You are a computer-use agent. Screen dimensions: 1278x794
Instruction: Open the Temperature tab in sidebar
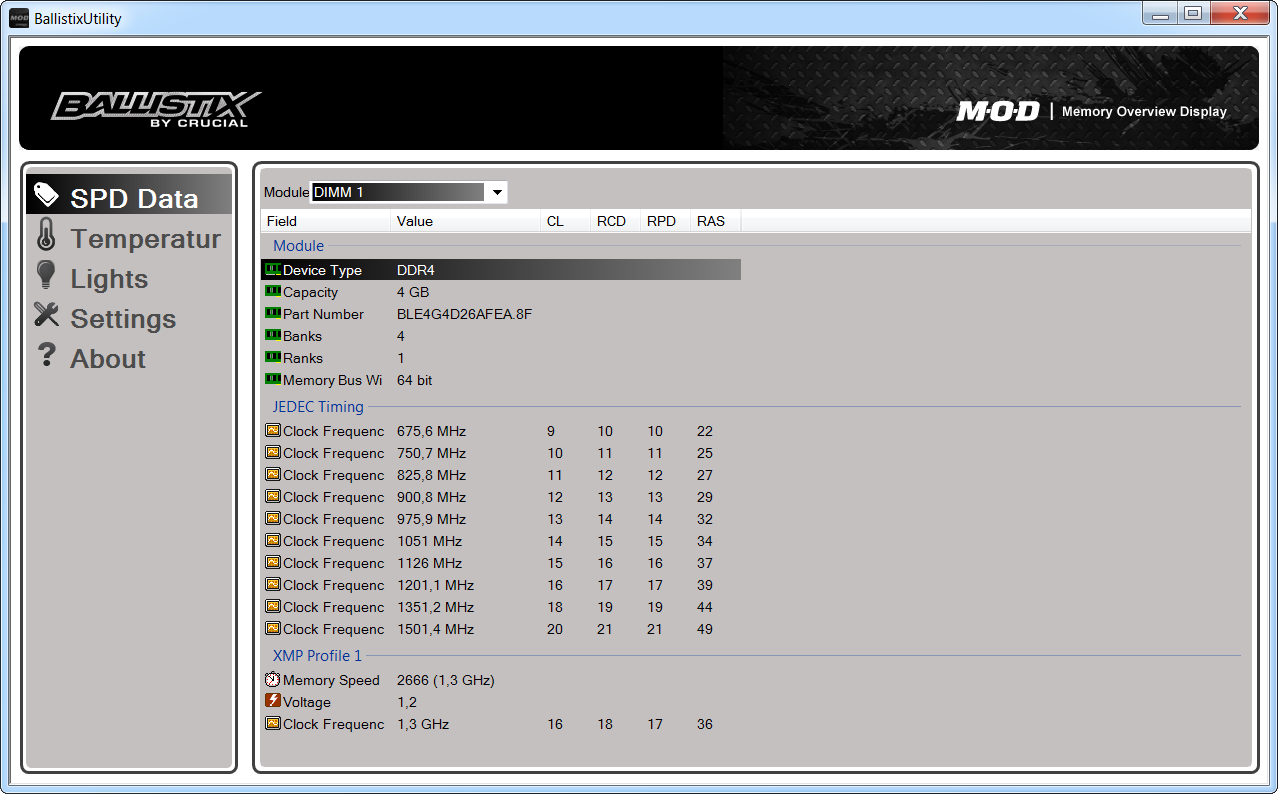(x=145, y=239)
